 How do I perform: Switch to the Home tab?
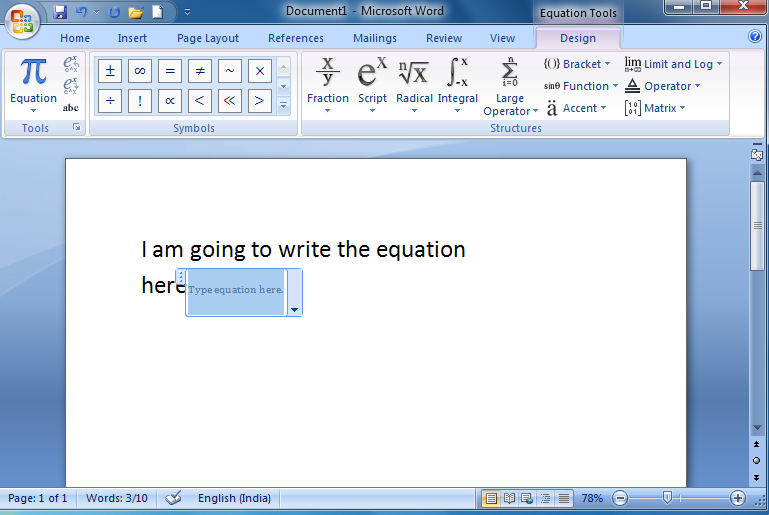click(x=75, y=38)
